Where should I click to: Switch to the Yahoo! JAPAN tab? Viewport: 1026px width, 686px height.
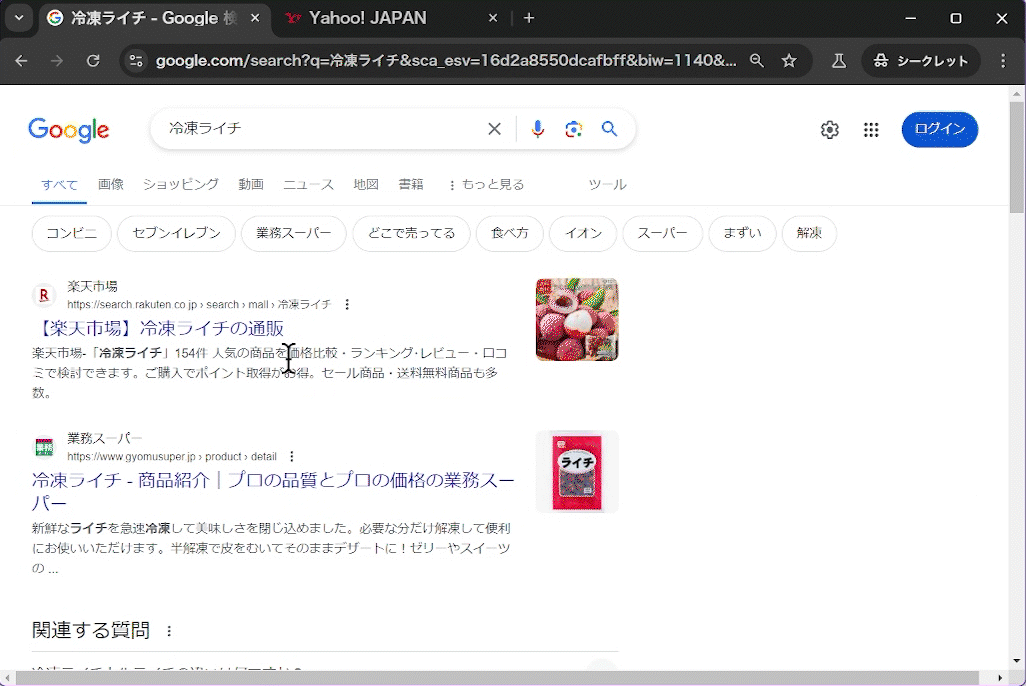click(391, 18)
